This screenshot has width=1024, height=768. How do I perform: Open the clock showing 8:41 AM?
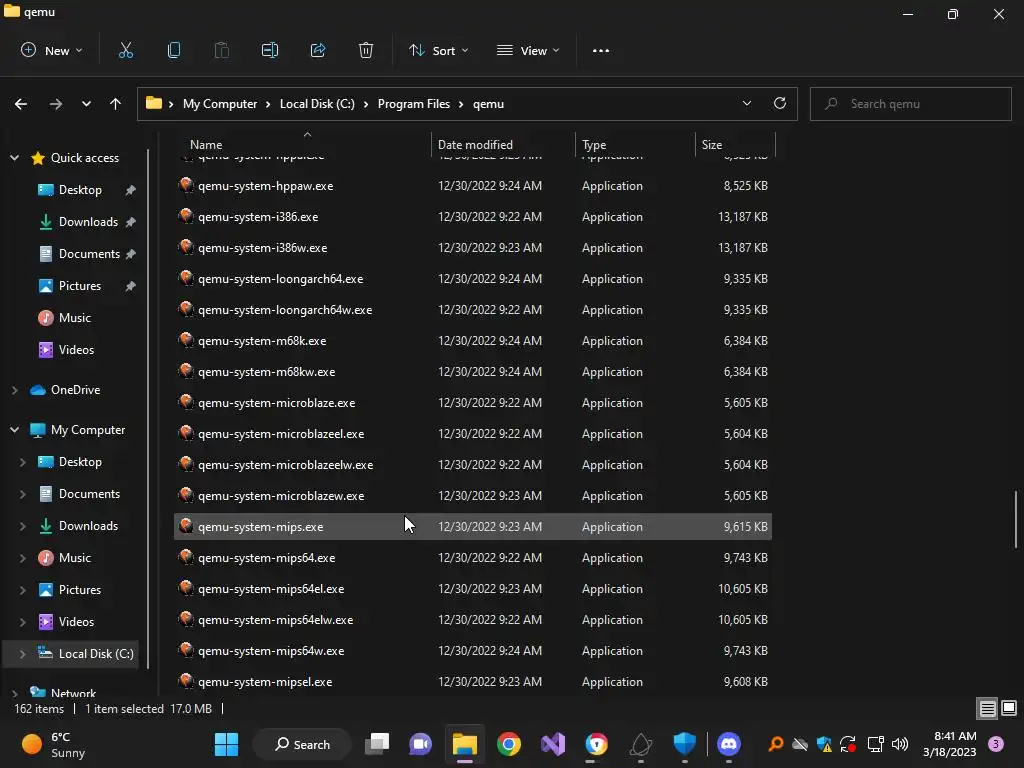click(x=950, y=744)
